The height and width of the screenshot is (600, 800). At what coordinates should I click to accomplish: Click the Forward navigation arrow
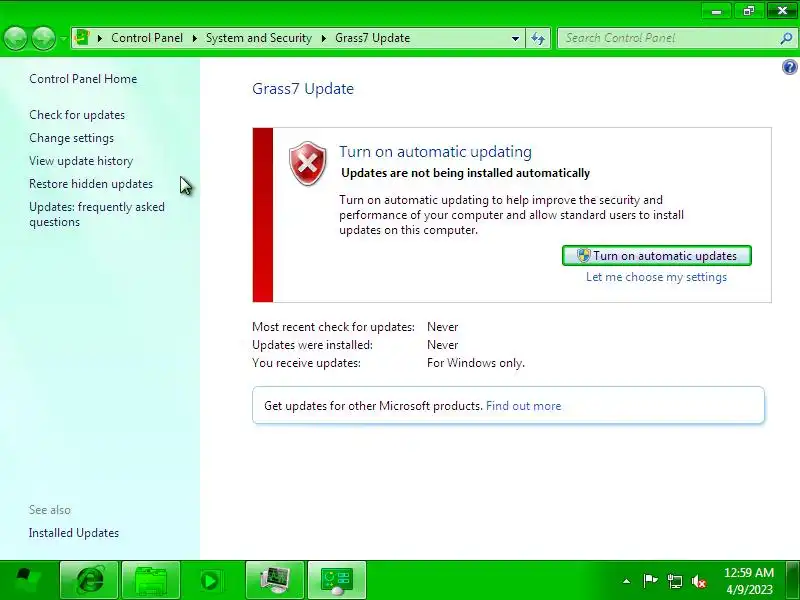coord(43,38)
